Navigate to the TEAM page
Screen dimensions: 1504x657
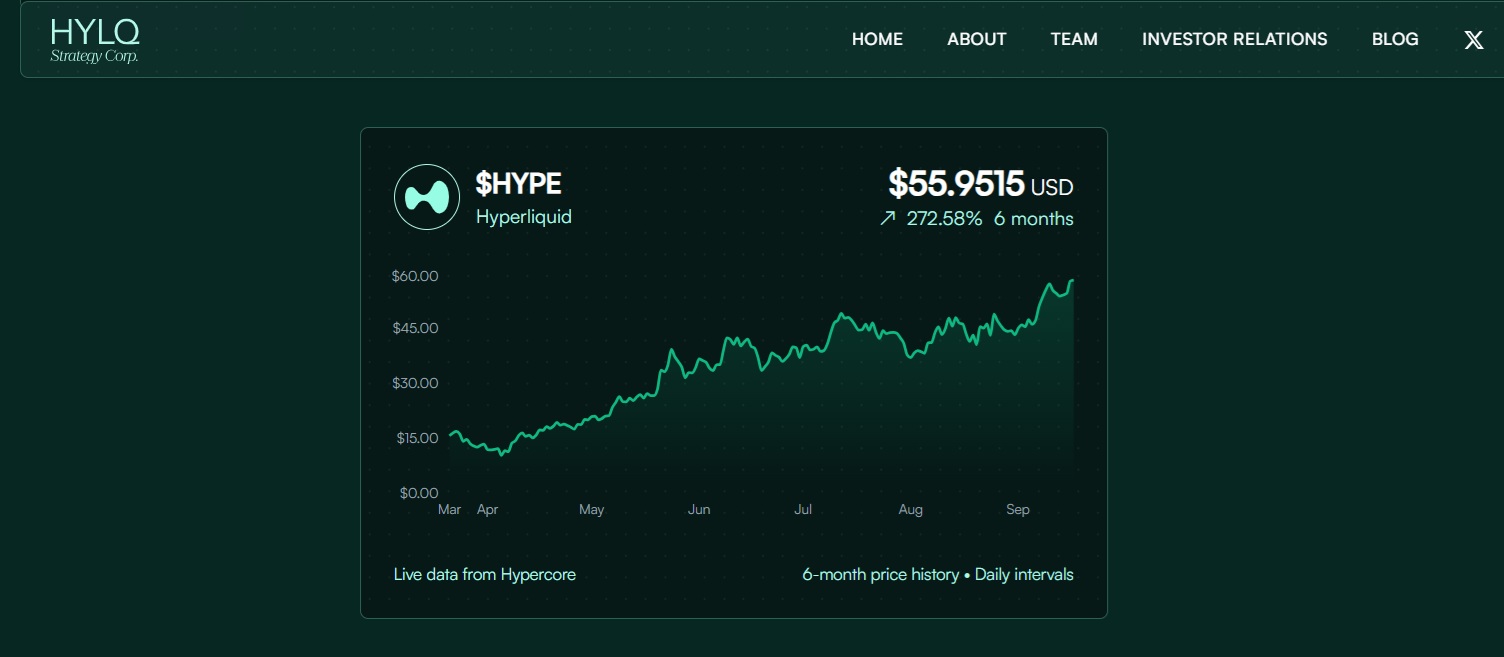point(1074,39)
